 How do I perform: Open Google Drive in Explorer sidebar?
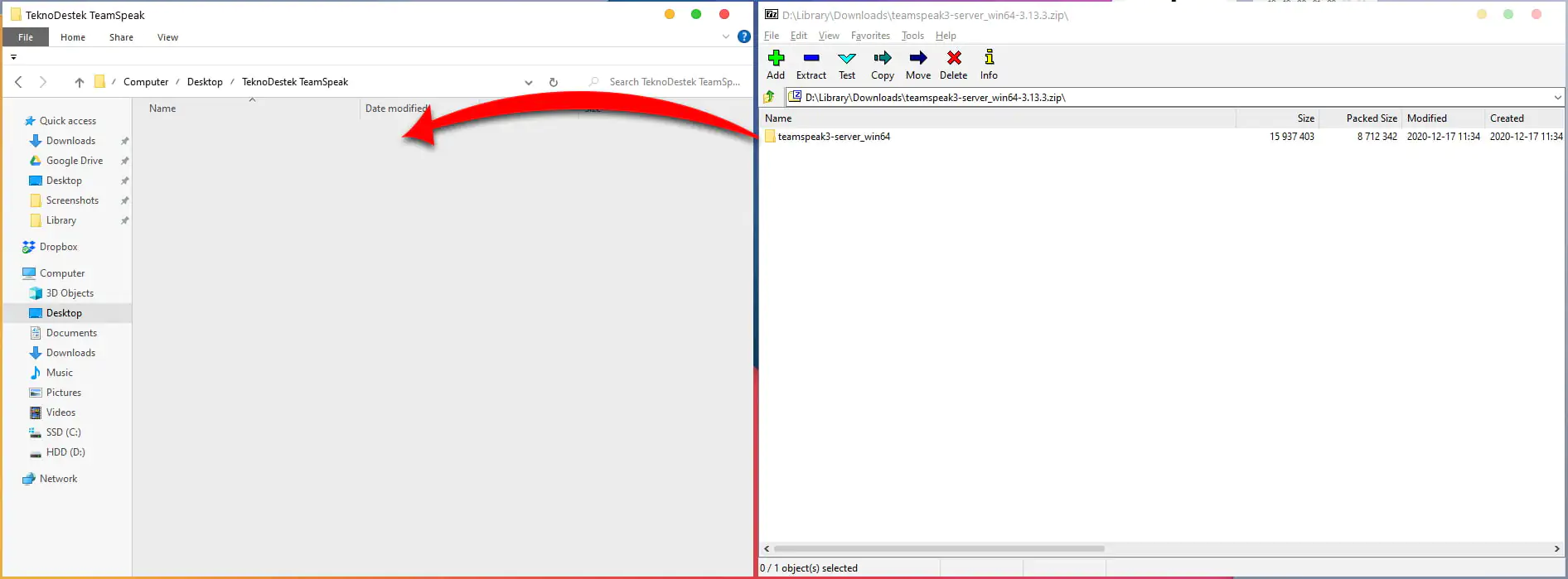(x=74, y=161)
